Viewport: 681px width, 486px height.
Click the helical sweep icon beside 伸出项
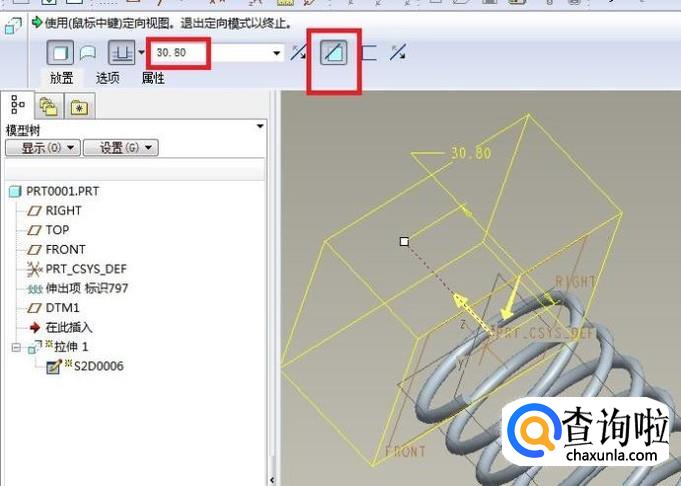[x=35, y=289]
